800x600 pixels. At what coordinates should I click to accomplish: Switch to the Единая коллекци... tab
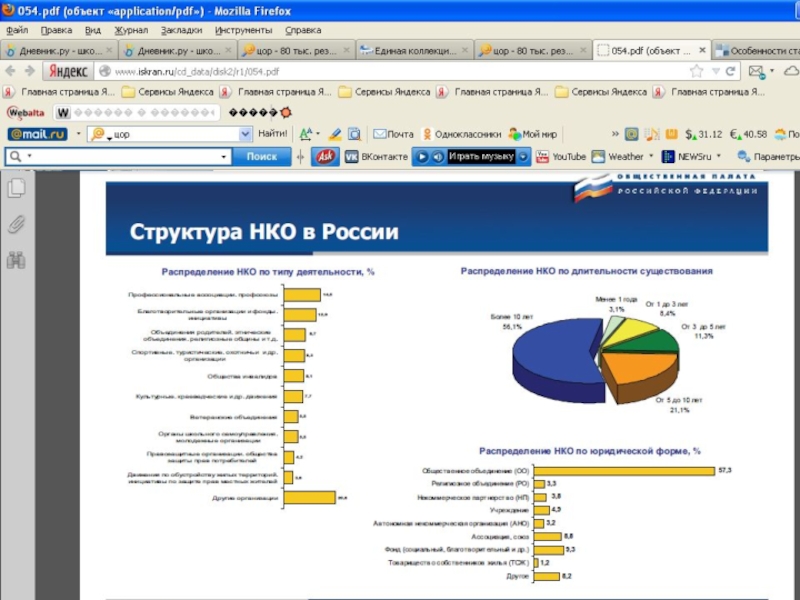coord(414,51)
